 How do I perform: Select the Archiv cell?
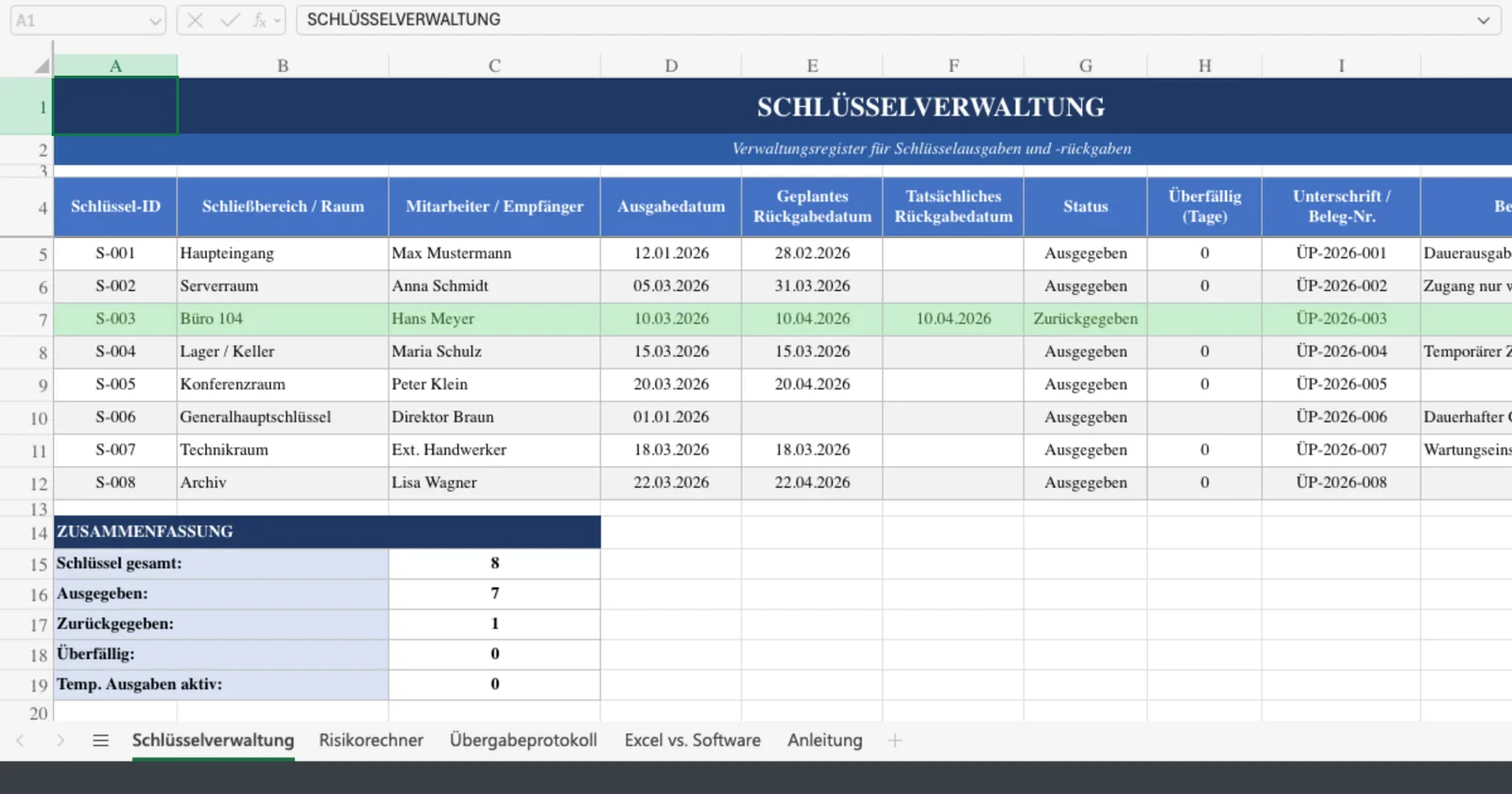tap(283, 483)
